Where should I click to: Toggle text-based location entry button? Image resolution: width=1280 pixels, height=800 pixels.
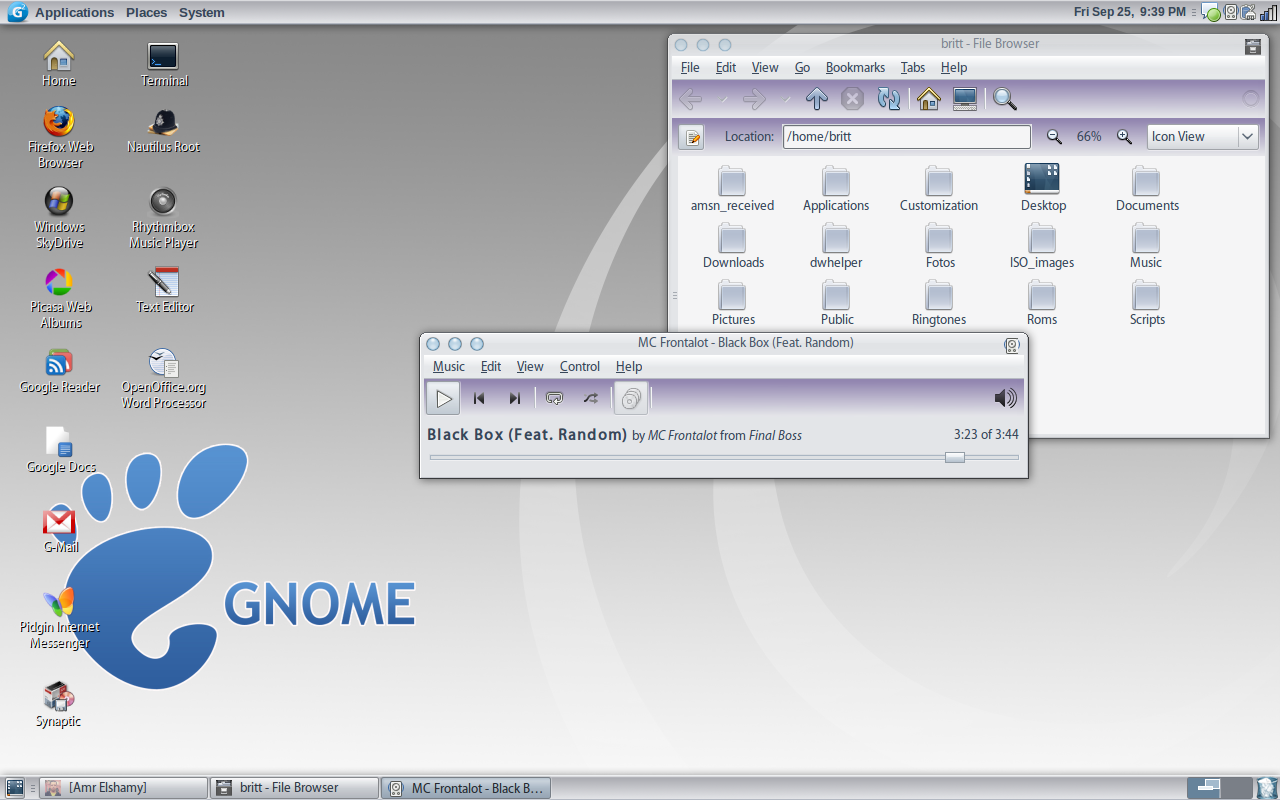pyautogui.click(x=691, y=137)
